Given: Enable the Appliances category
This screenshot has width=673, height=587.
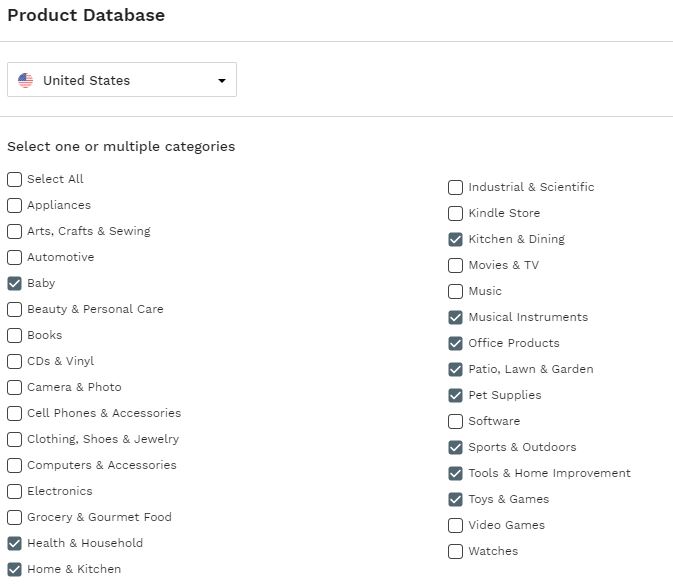Looking at the screenshot, I should click(15, 206).
